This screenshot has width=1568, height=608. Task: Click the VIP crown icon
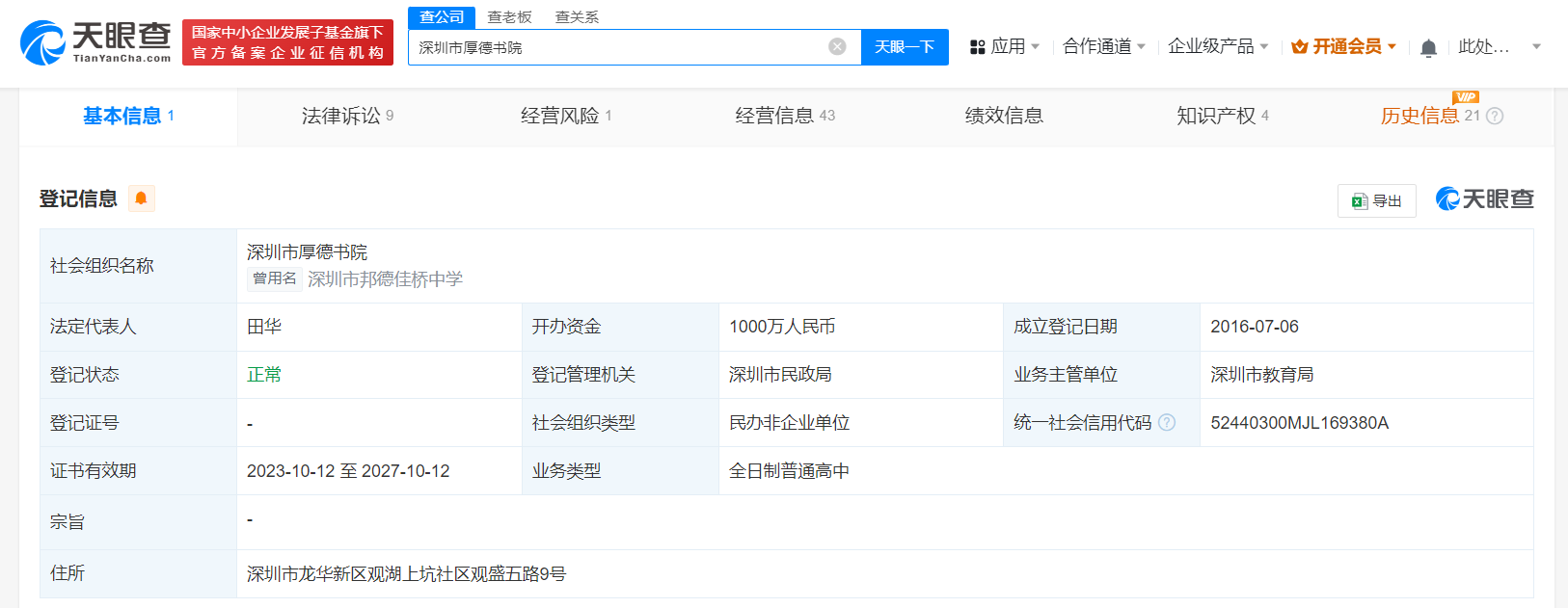point(1299,46)
